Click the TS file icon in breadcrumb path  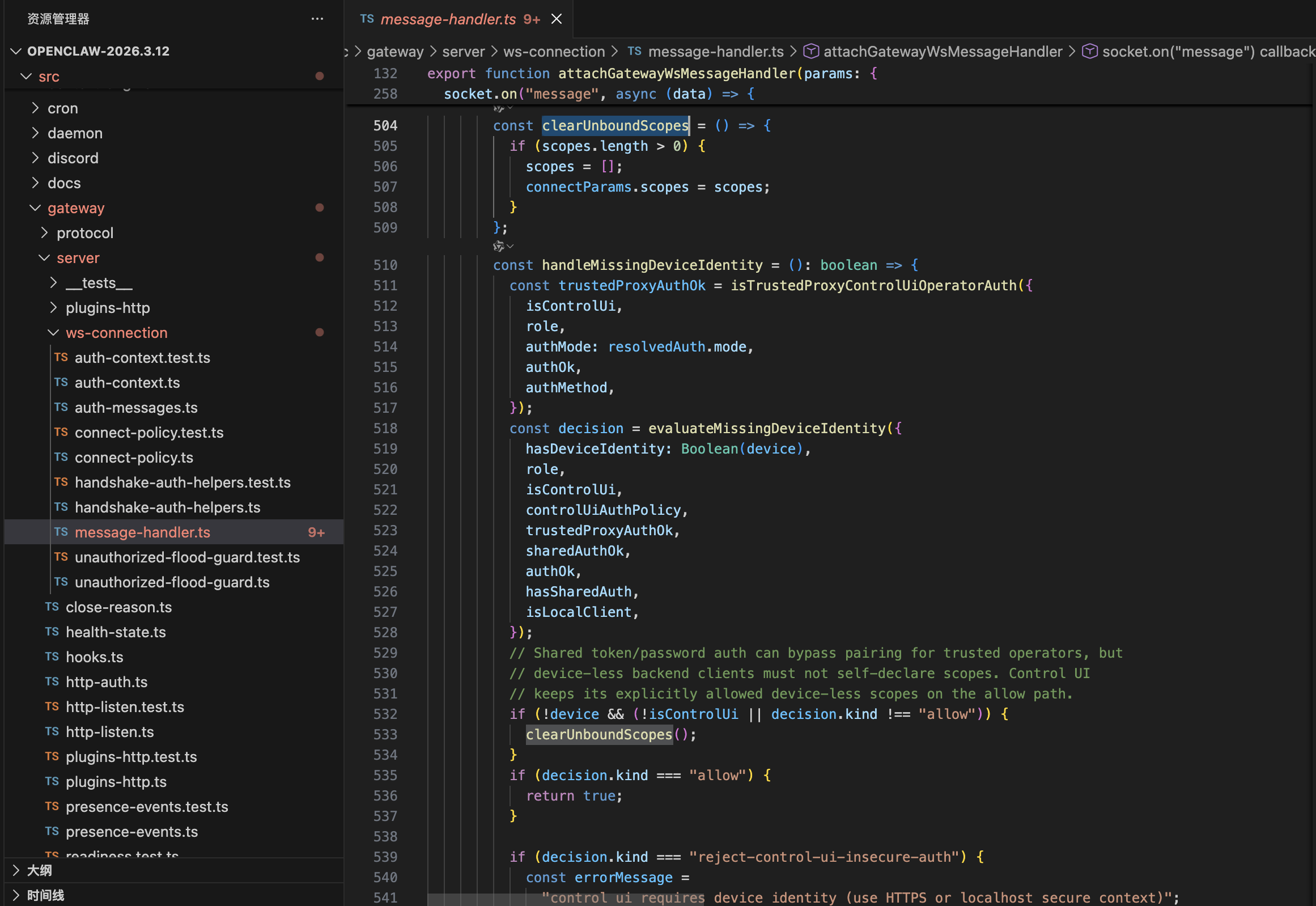click(x=634, y=52)
